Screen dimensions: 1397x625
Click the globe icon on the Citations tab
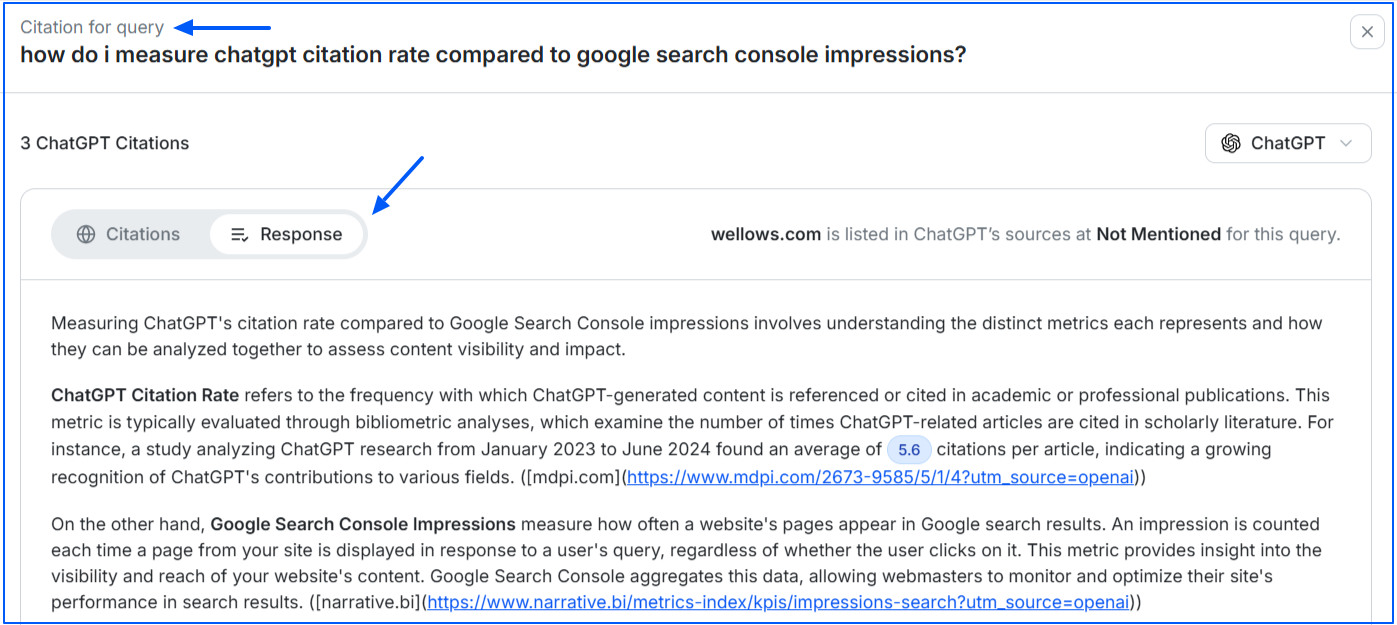87,234
